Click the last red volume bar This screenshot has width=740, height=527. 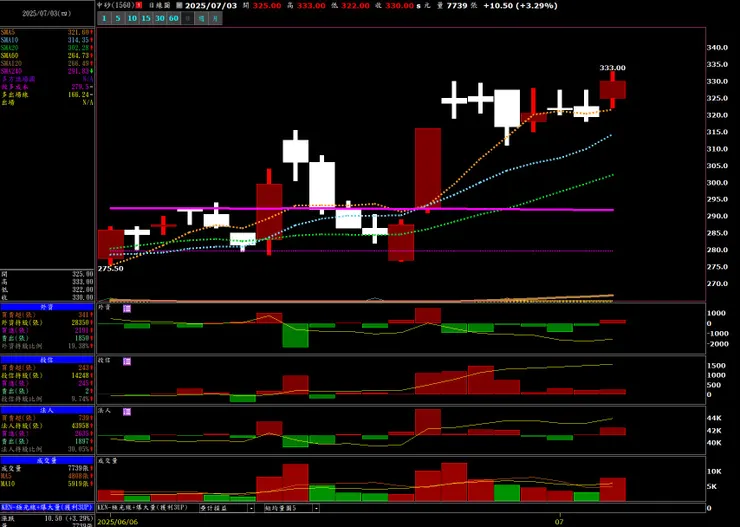coord(613,489)
